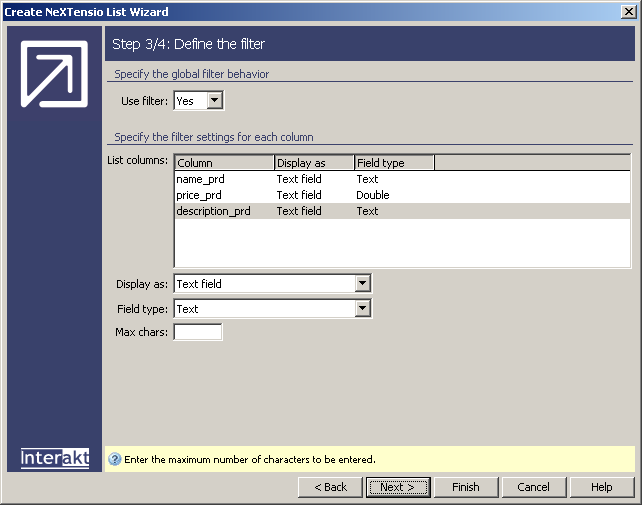Click the Interakt logo

click(55, 458)
